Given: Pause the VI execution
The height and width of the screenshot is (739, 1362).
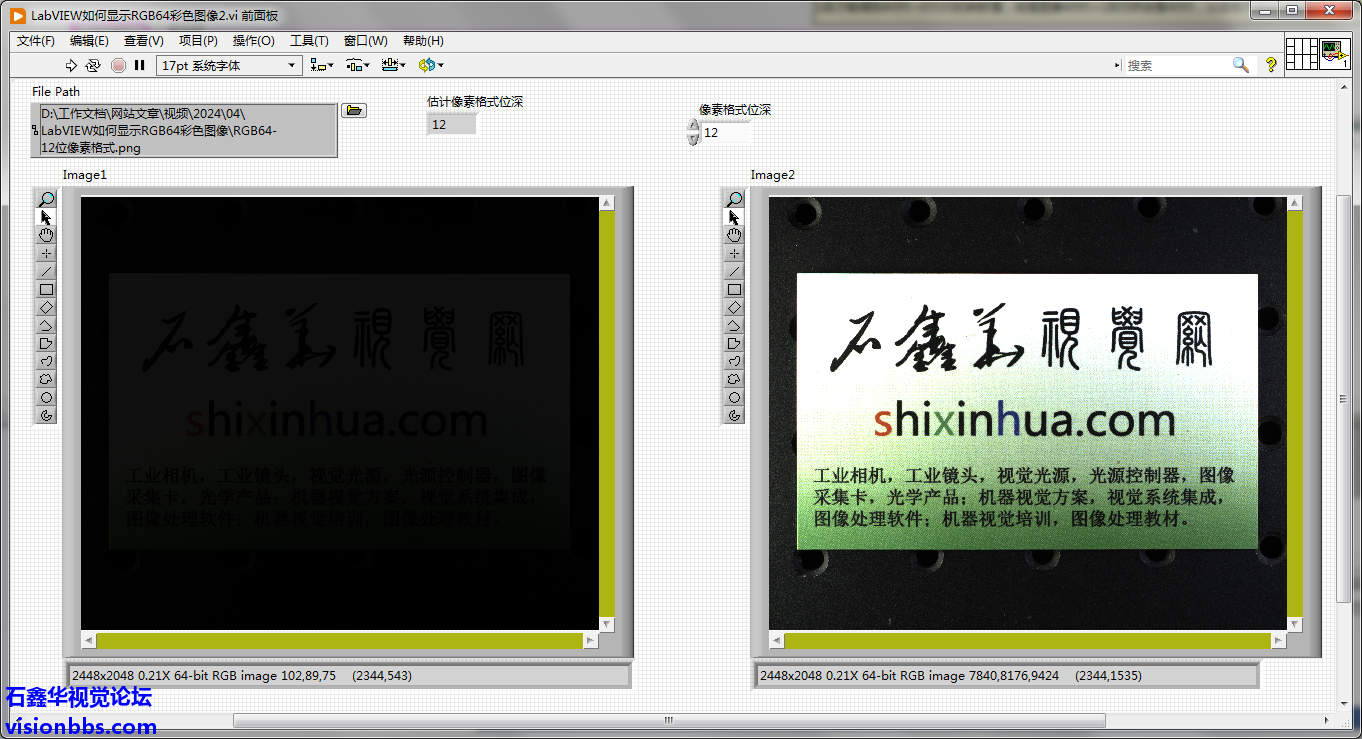Looking at the screenshot, I should 140,65.
